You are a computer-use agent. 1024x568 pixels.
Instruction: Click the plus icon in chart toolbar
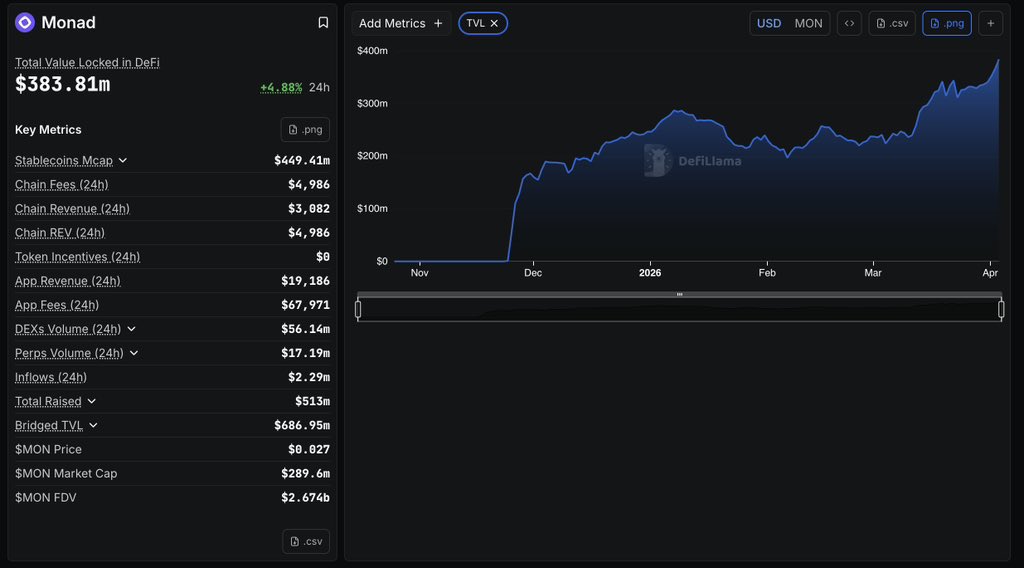pos(991,24)
